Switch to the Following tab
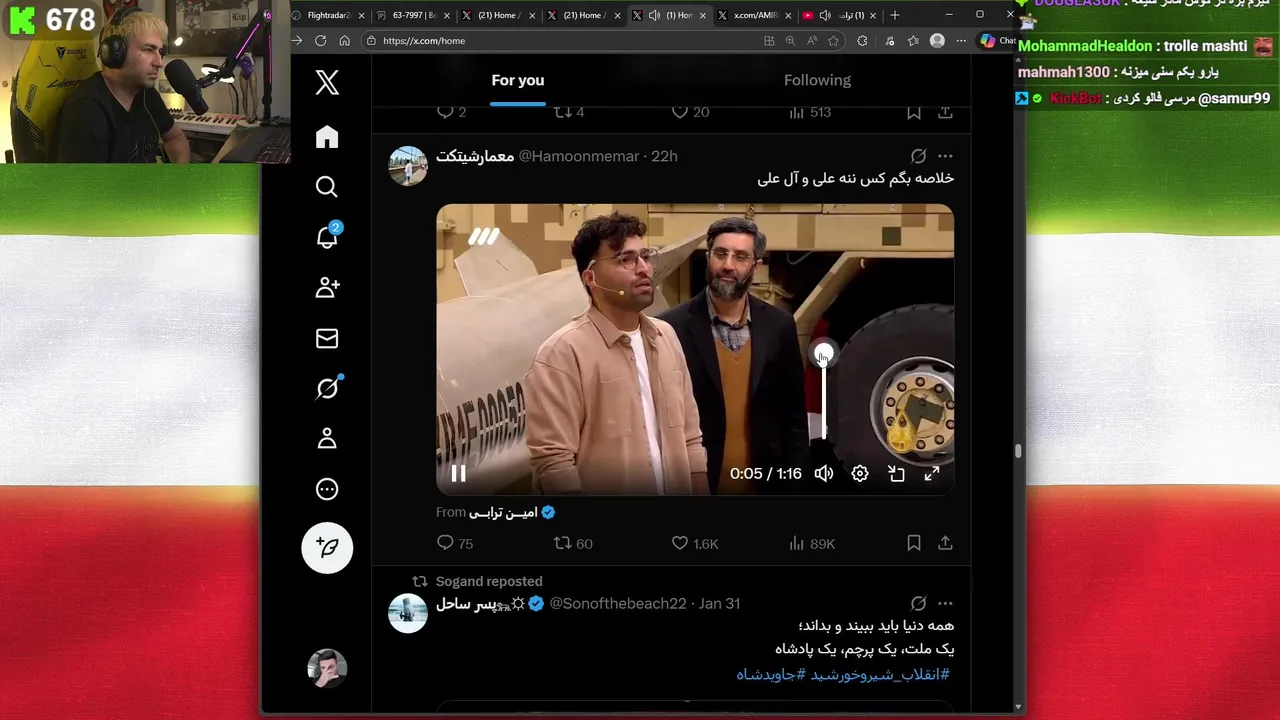1280x720 pixels. point(817,80)
